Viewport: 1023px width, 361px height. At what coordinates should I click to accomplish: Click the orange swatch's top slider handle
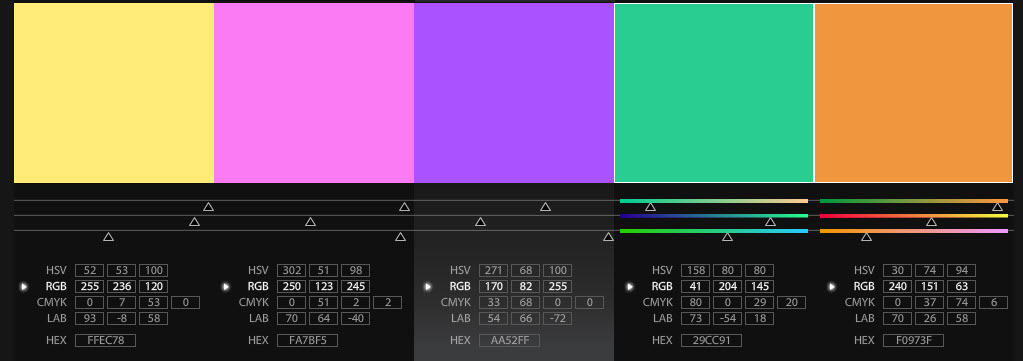(998, 207)
